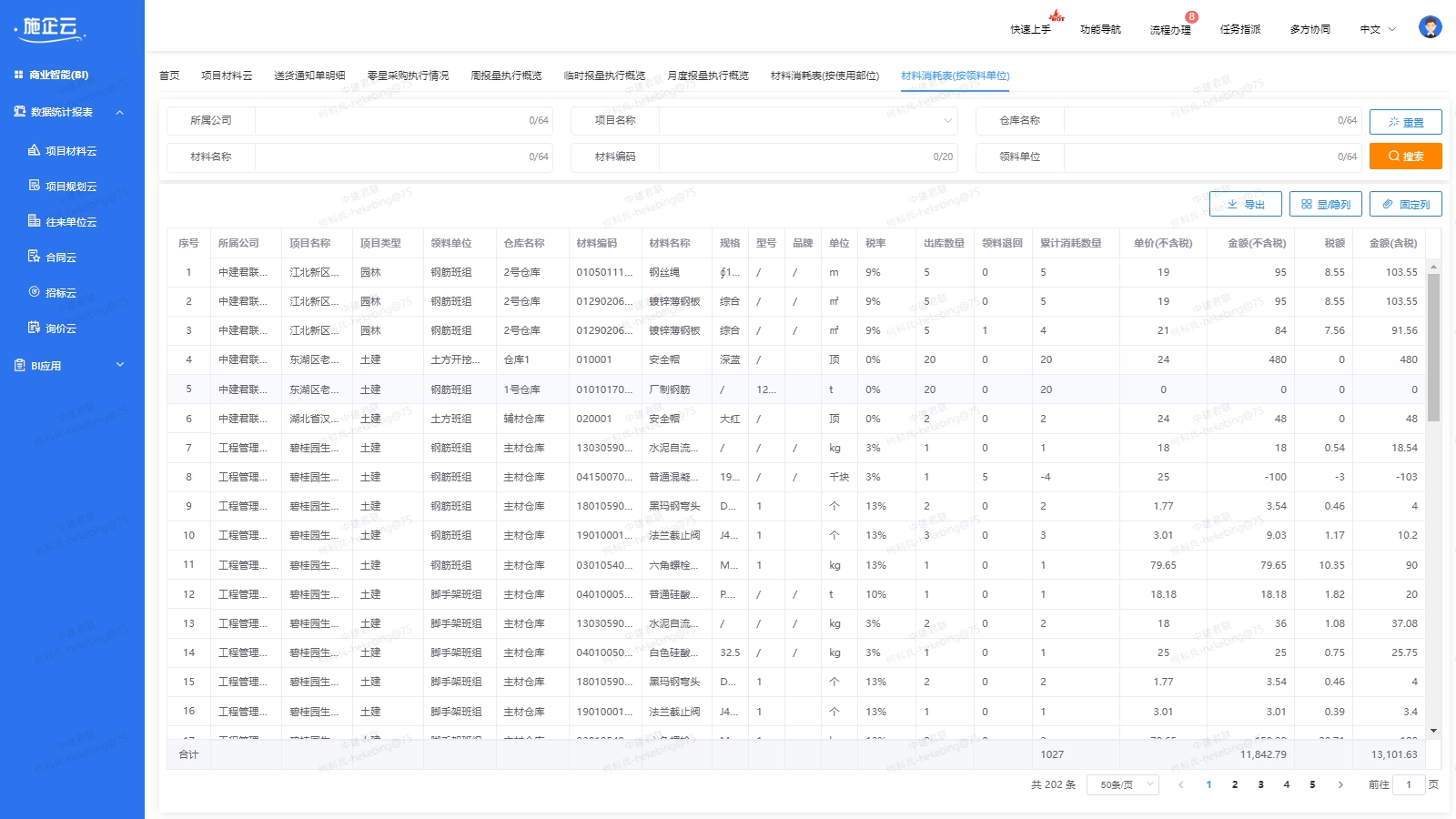Open 往来单位云 in the sidebar
This screenshot has height=819, width=1456.
click(70, 222)
